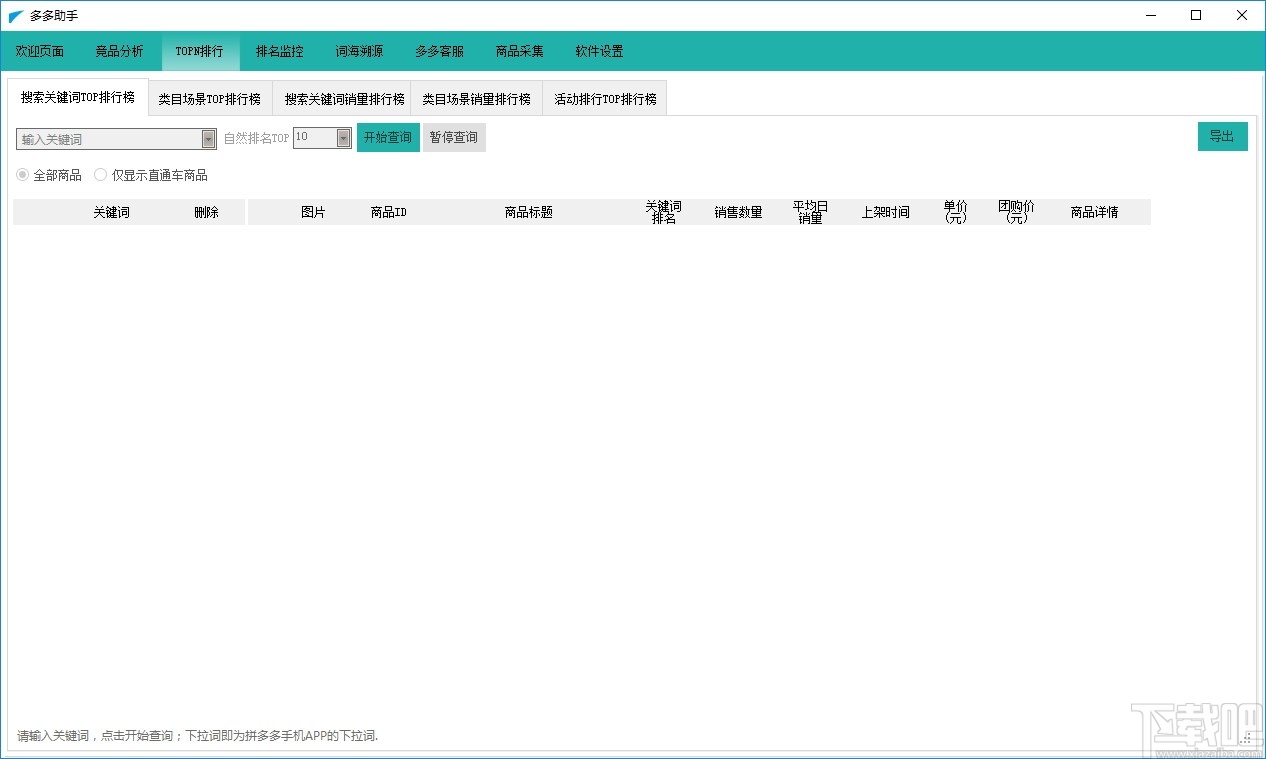This screenshot has height=759, width=1266.
Task: Click the 商品标题 column header
Action: [529, 212]
